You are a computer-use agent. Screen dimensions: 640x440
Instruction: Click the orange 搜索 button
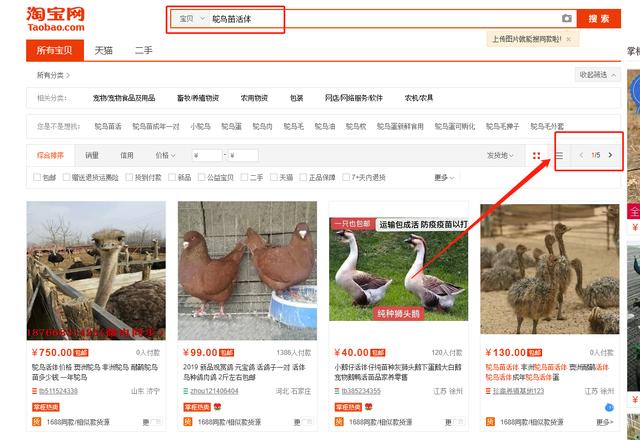[599, 18]
